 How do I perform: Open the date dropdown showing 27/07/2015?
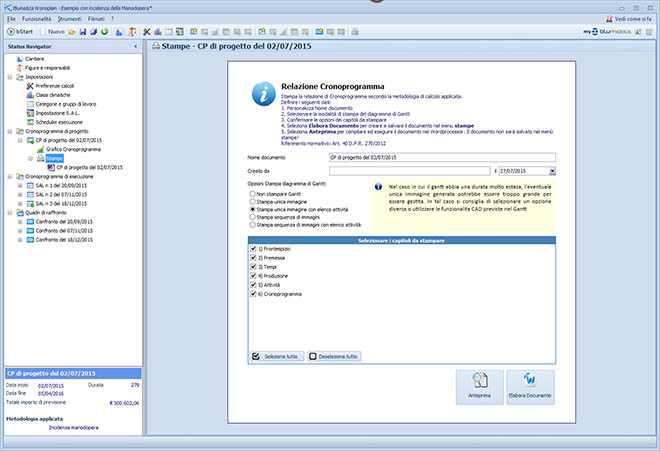[552, 172]
